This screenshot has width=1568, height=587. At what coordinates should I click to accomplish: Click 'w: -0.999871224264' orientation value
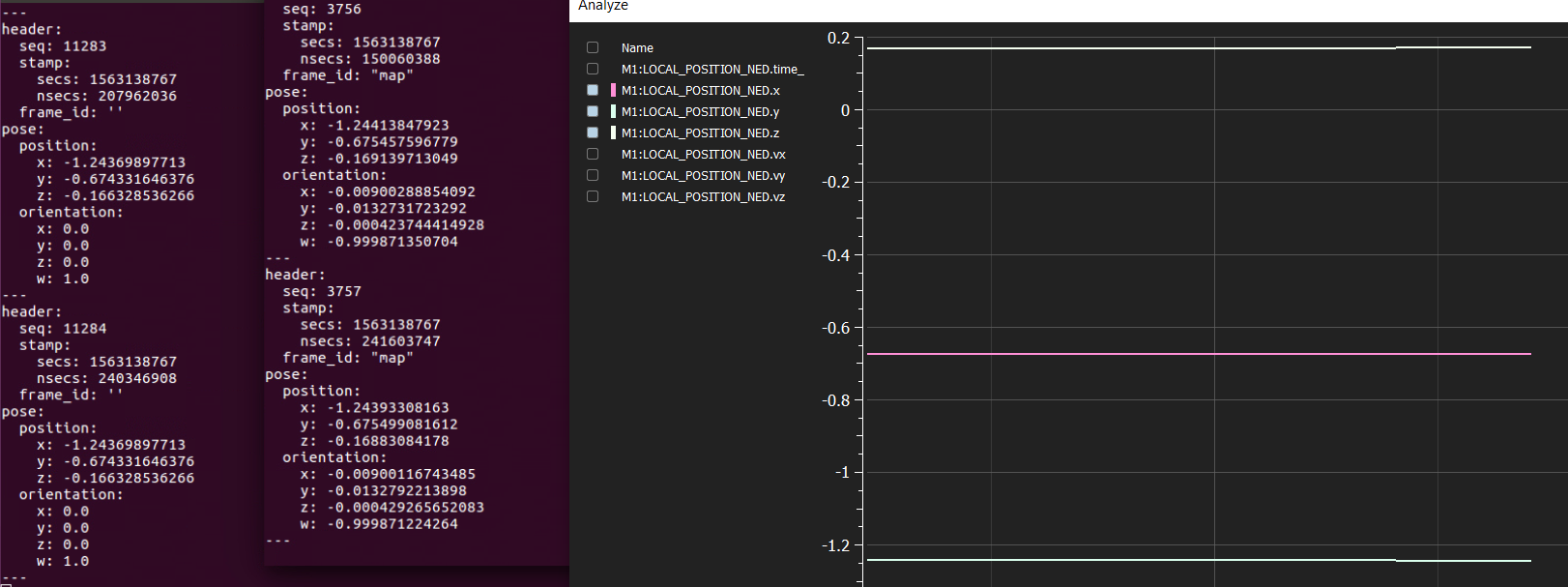coord(379,524)
